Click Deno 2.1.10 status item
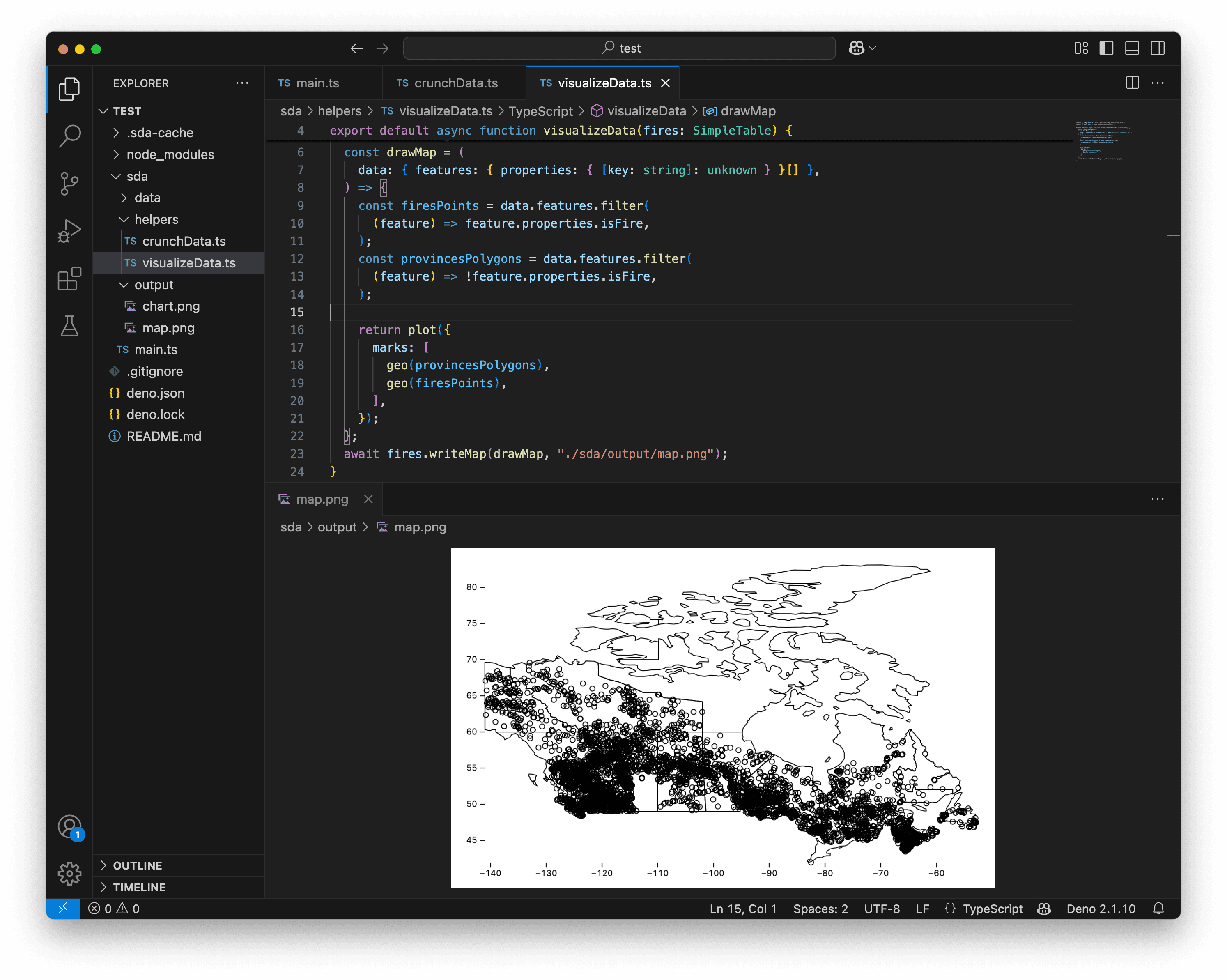This screenshot has height=980, width=1227. click(x=1101, y=908)
